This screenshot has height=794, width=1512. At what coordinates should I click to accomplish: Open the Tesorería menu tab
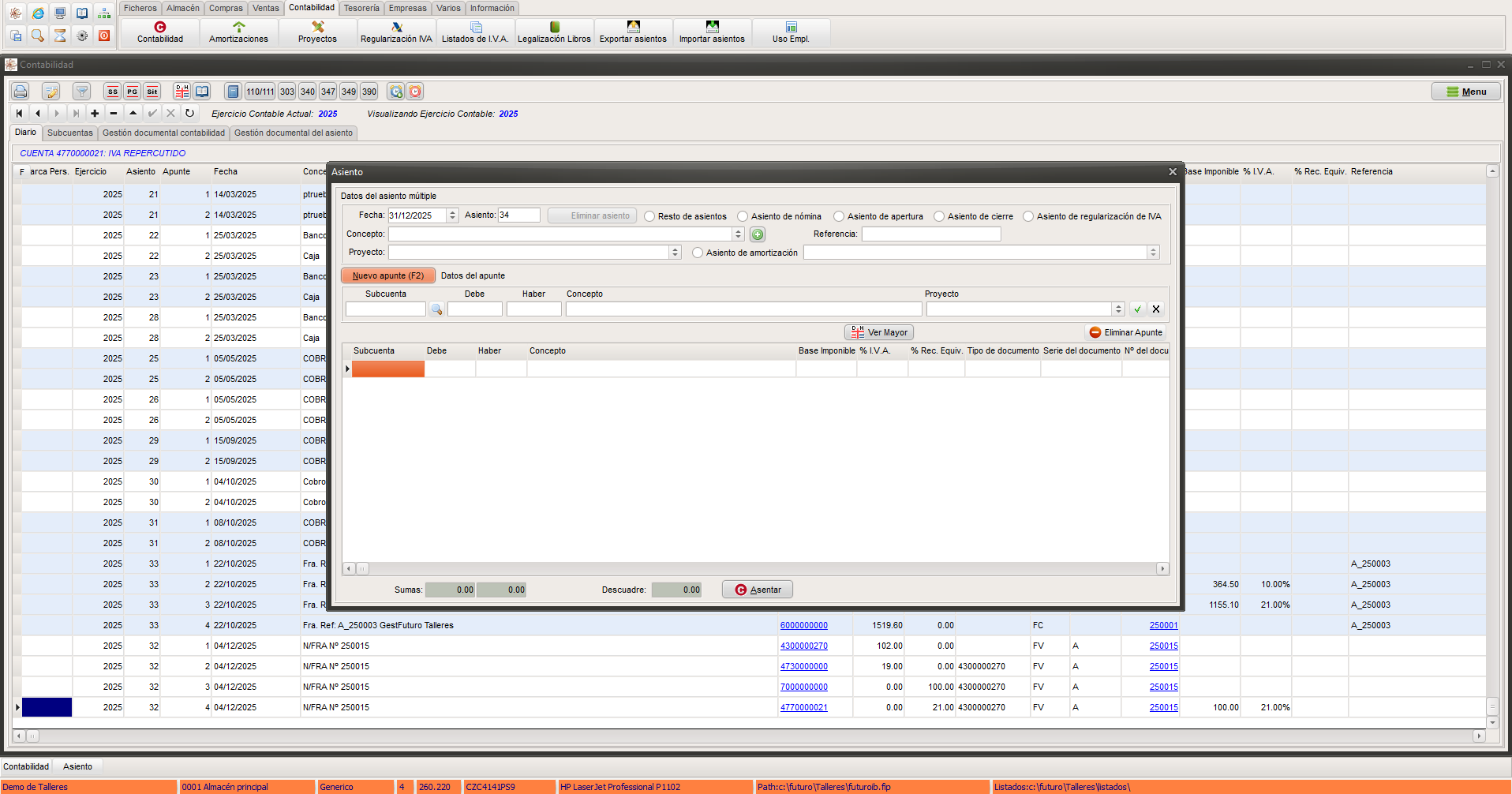pos(361,8)
